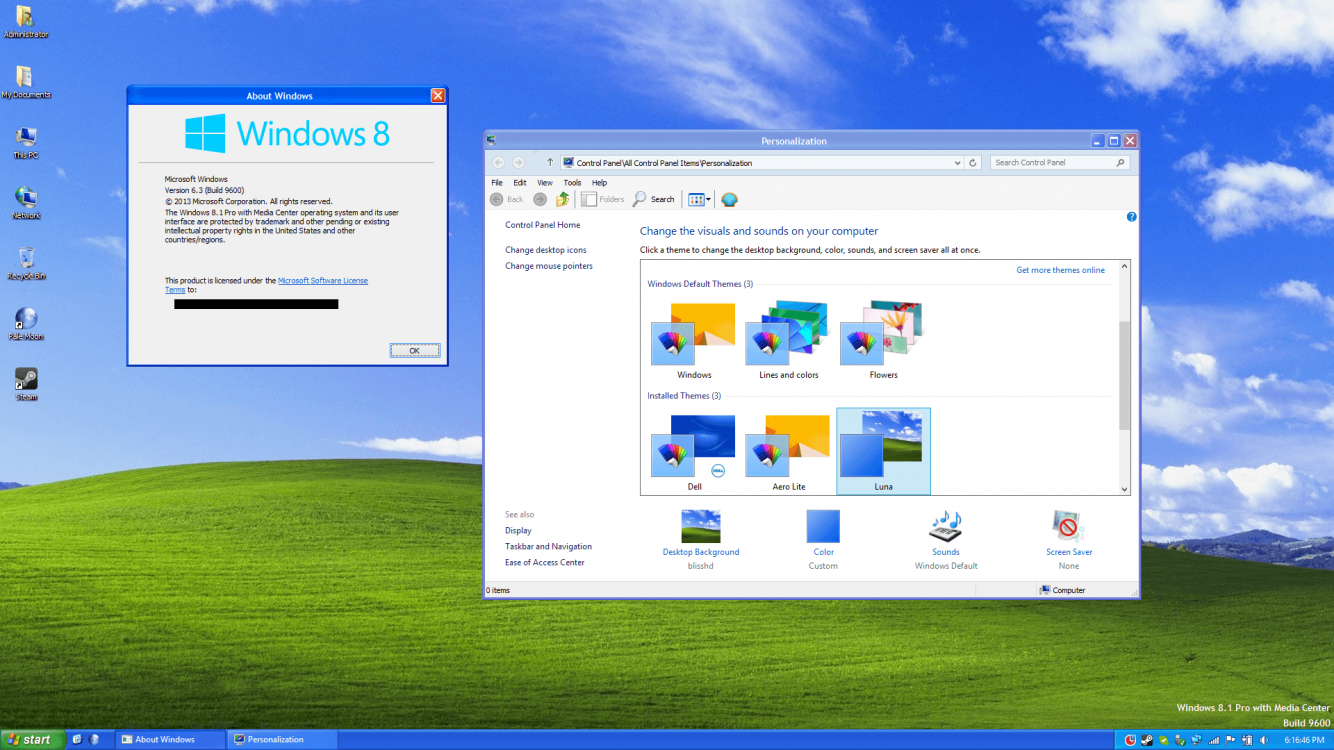Click Change desktop icons link
The image size is (1334, 750).
pos(546,250)
